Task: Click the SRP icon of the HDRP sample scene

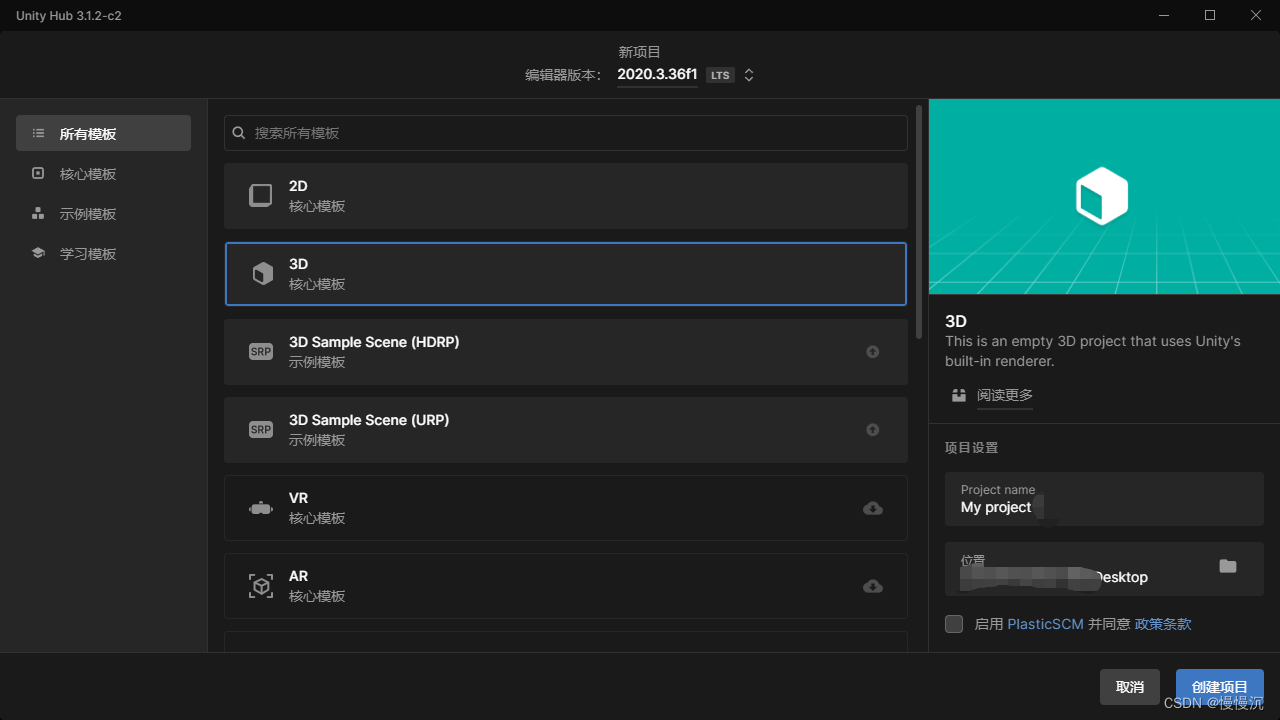Action: (261, 352)
